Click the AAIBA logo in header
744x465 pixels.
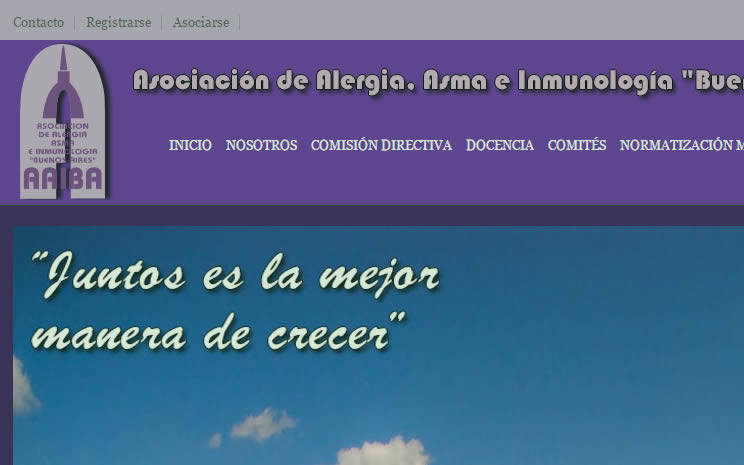pyautogui.click(x=63, y=122)
